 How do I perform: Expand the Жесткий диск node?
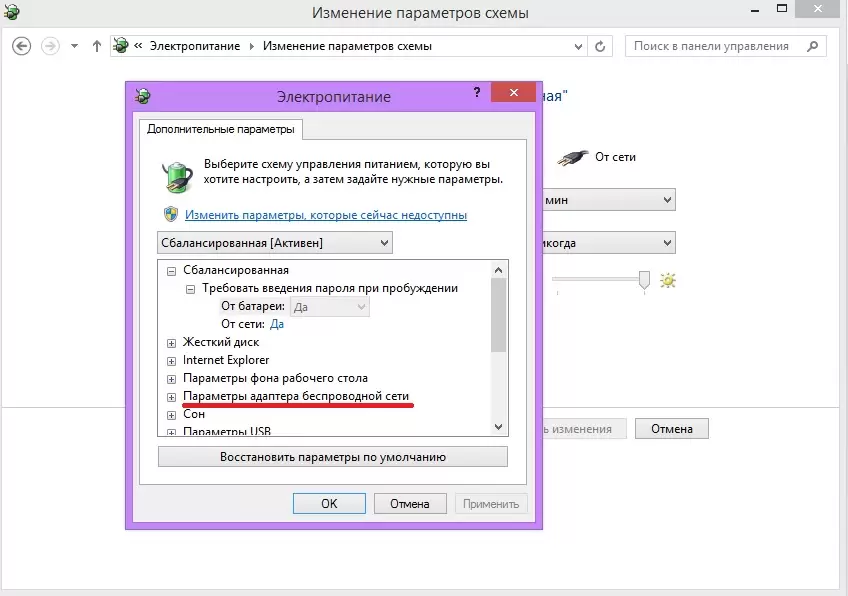[x=171, y=342]
